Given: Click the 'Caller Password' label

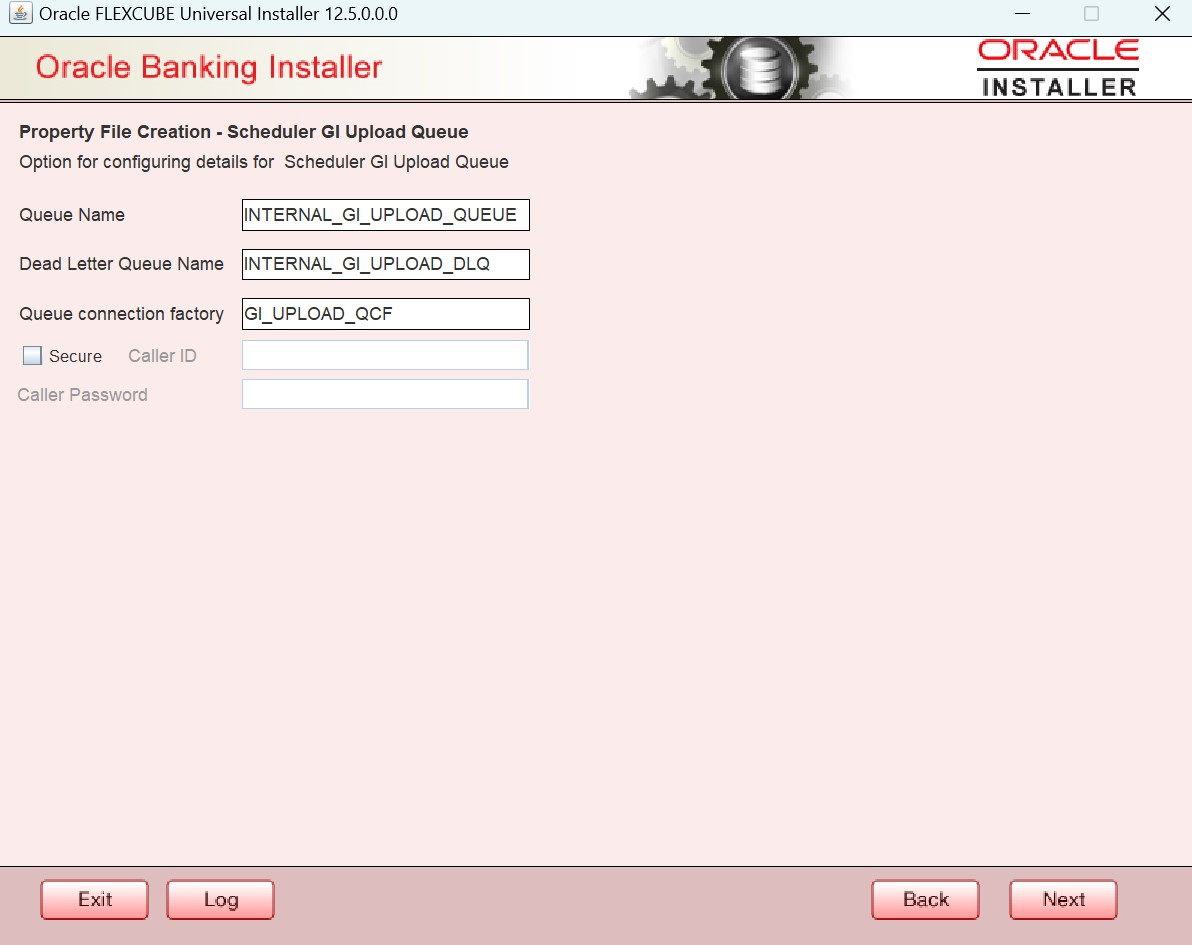Looking at the screenshot, I should [83, 395].
